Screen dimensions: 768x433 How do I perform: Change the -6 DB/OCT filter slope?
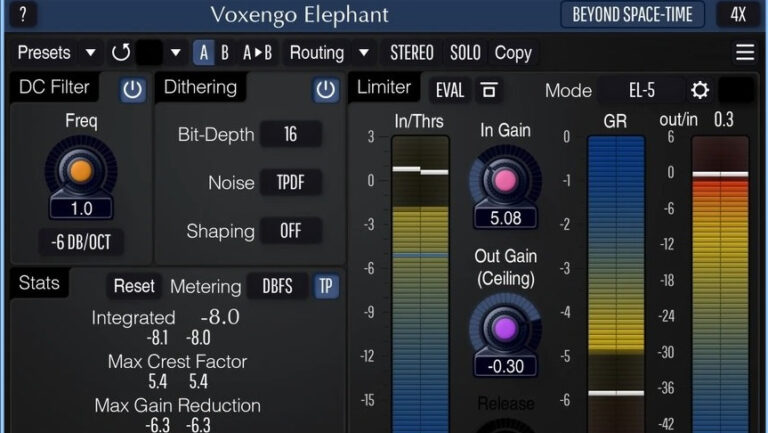(81, 242)
